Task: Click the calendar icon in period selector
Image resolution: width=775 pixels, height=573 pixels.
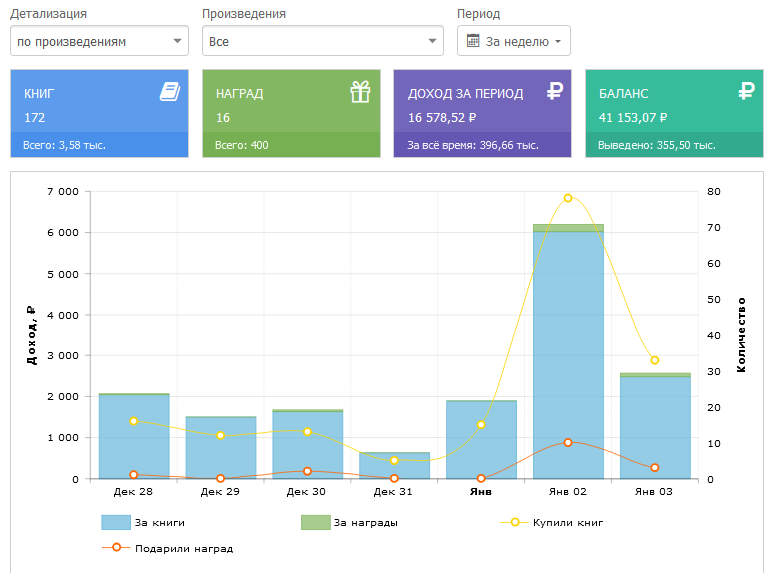Action: 474,41
